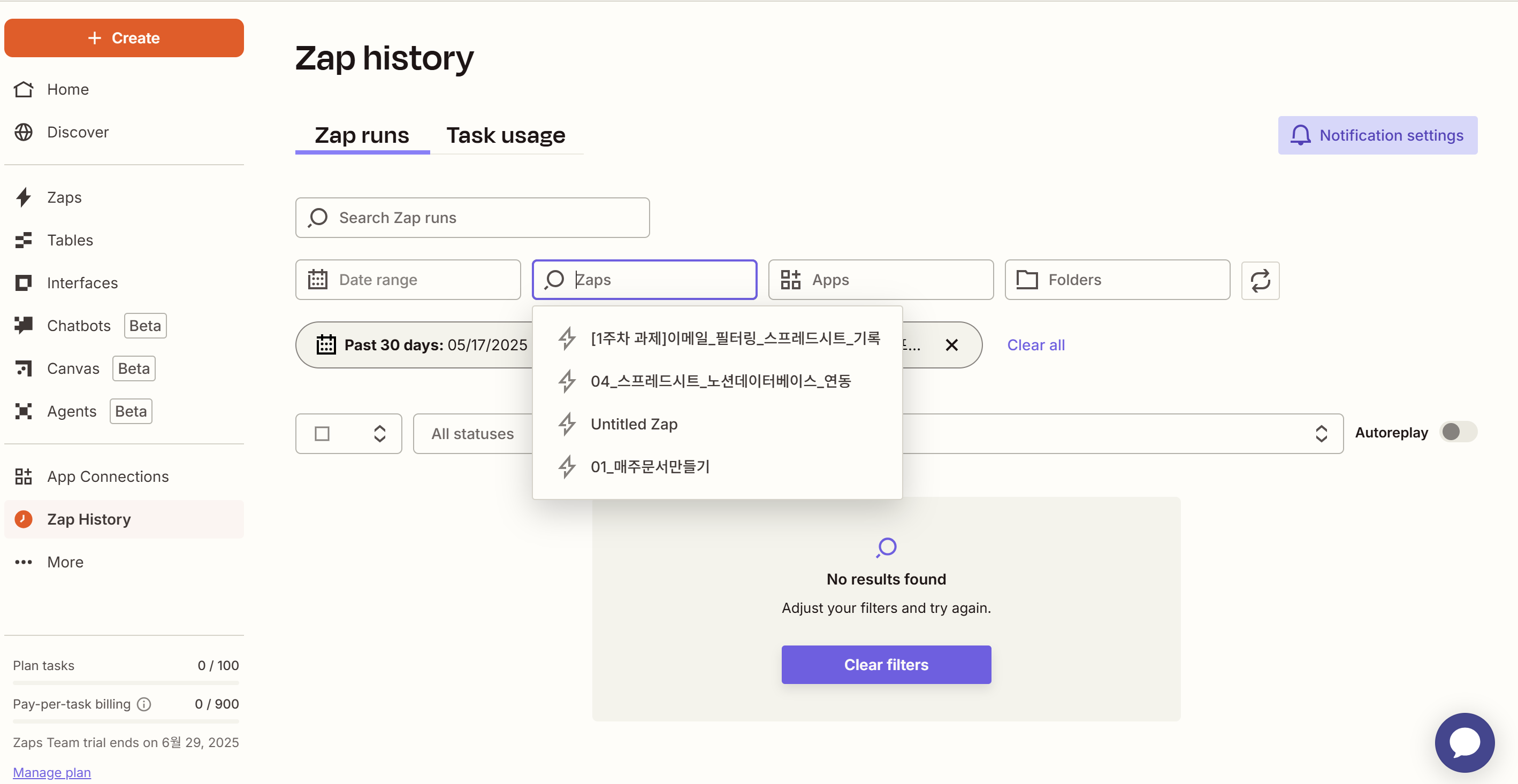Screen dimensions: 1518x784
Task: Open Interfaces in the sidebar
Action: 124,283
